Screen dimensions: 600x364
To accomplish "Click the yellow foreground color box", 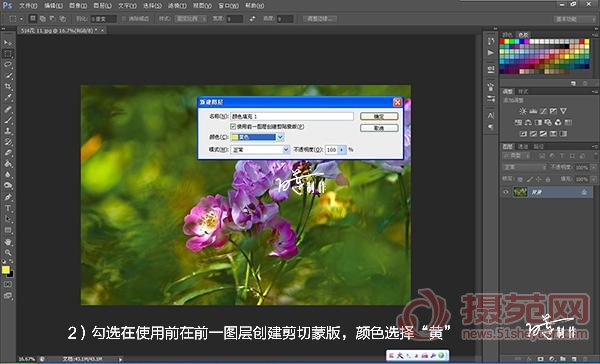I will (5, 270).
